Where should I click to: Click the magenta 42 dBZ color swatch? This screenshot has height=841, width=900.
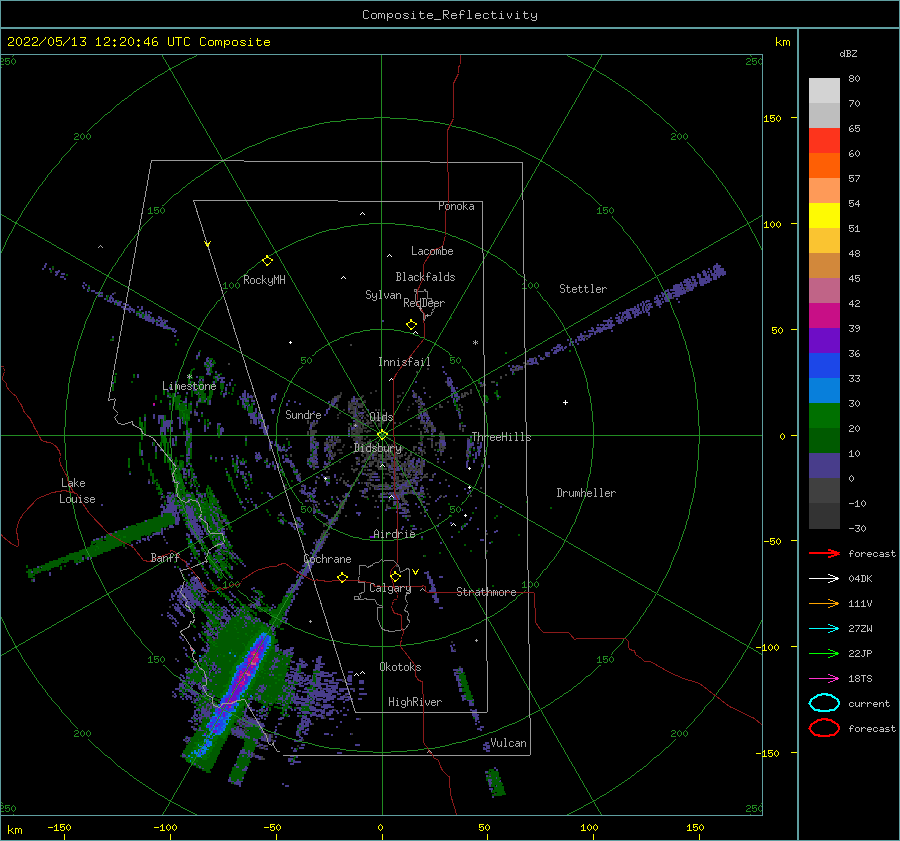[x=824, y=315]
